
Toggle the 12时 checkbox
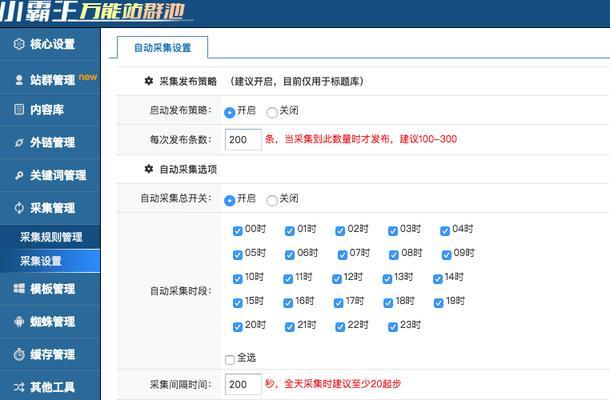click(337, 279)
